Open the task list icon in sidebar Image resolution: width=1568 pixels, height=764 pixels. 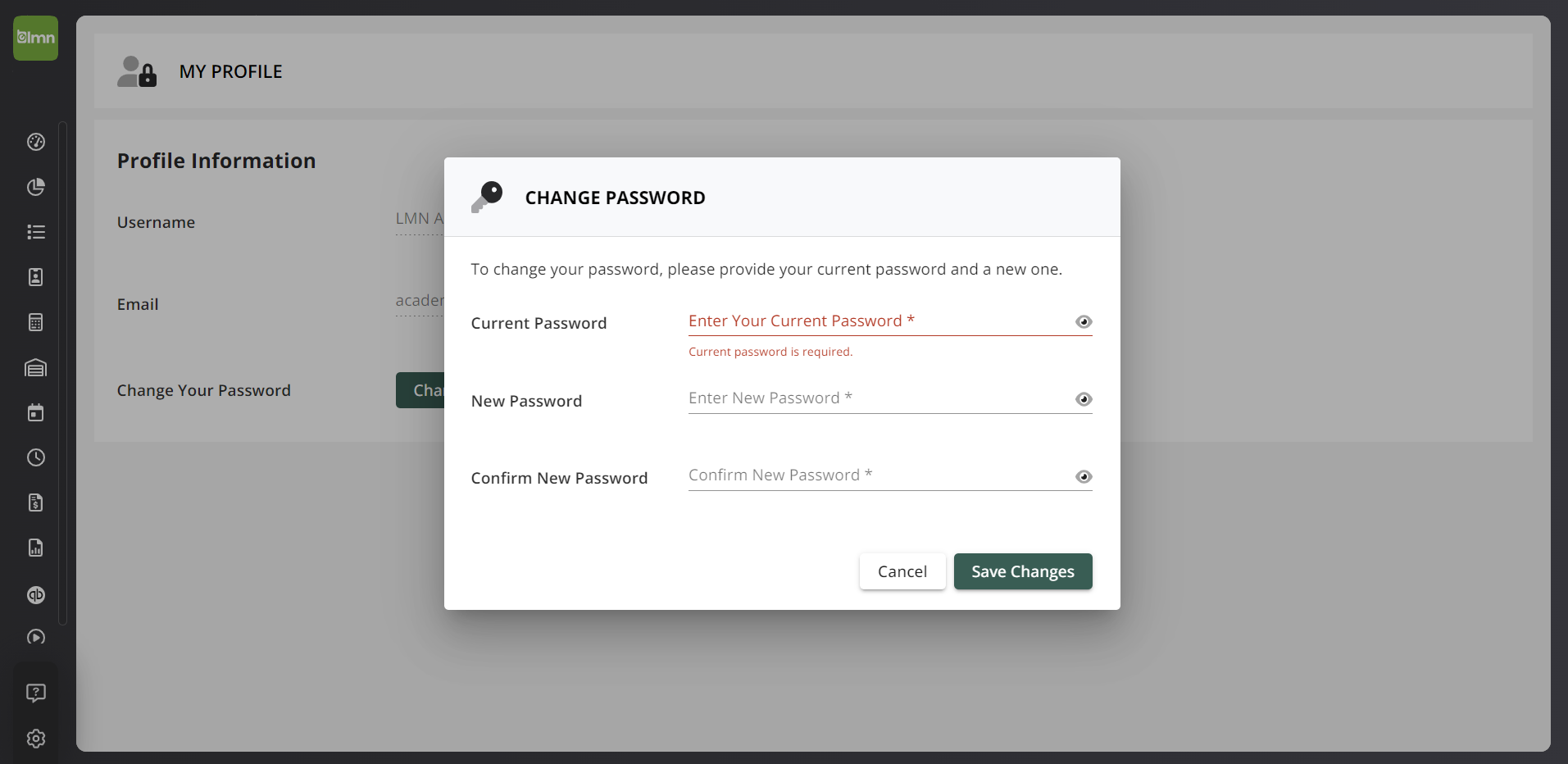tap(35, 232)
